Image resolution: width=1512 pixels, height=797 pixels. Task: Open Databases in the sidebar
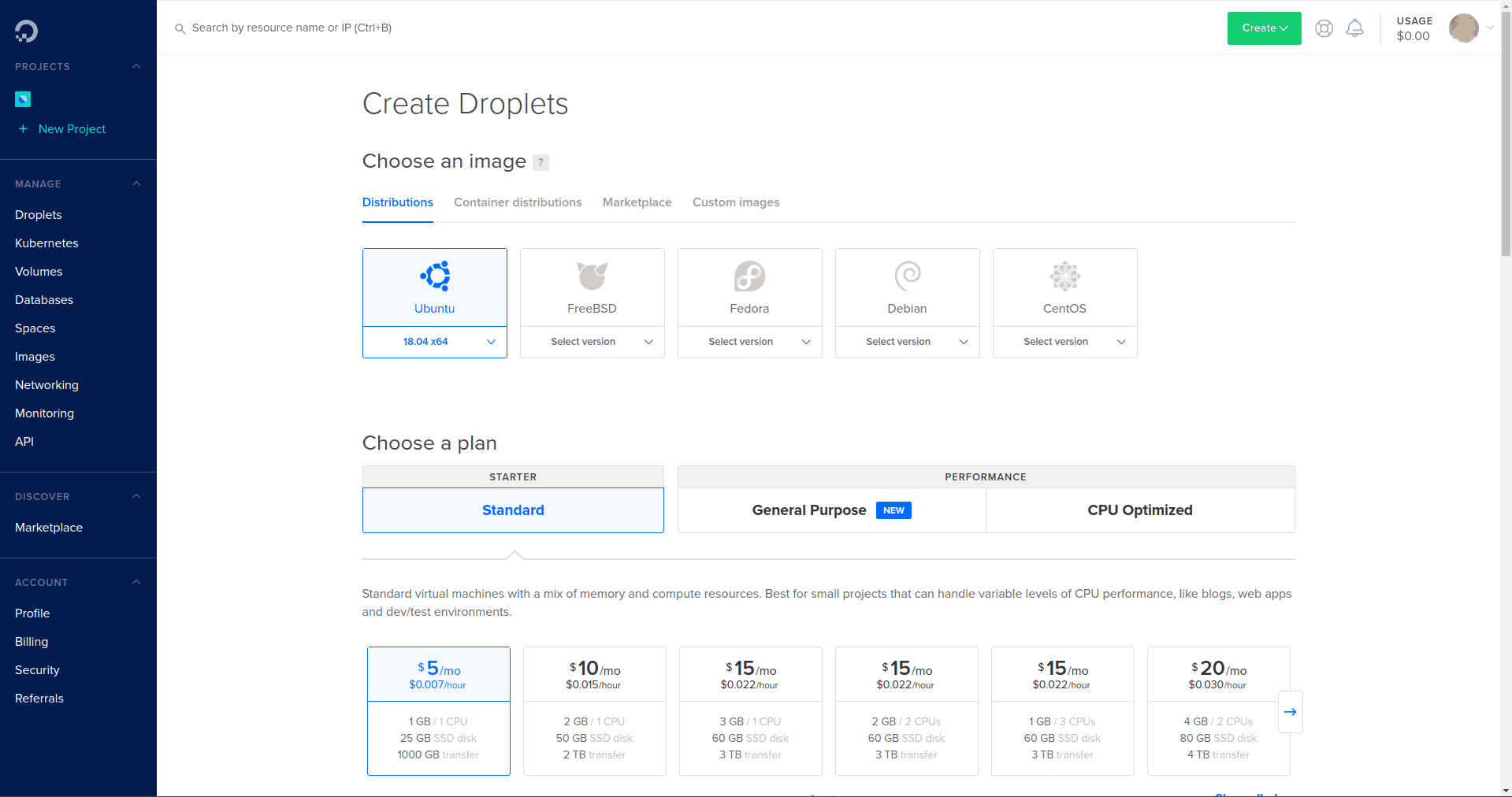(44, 299)
